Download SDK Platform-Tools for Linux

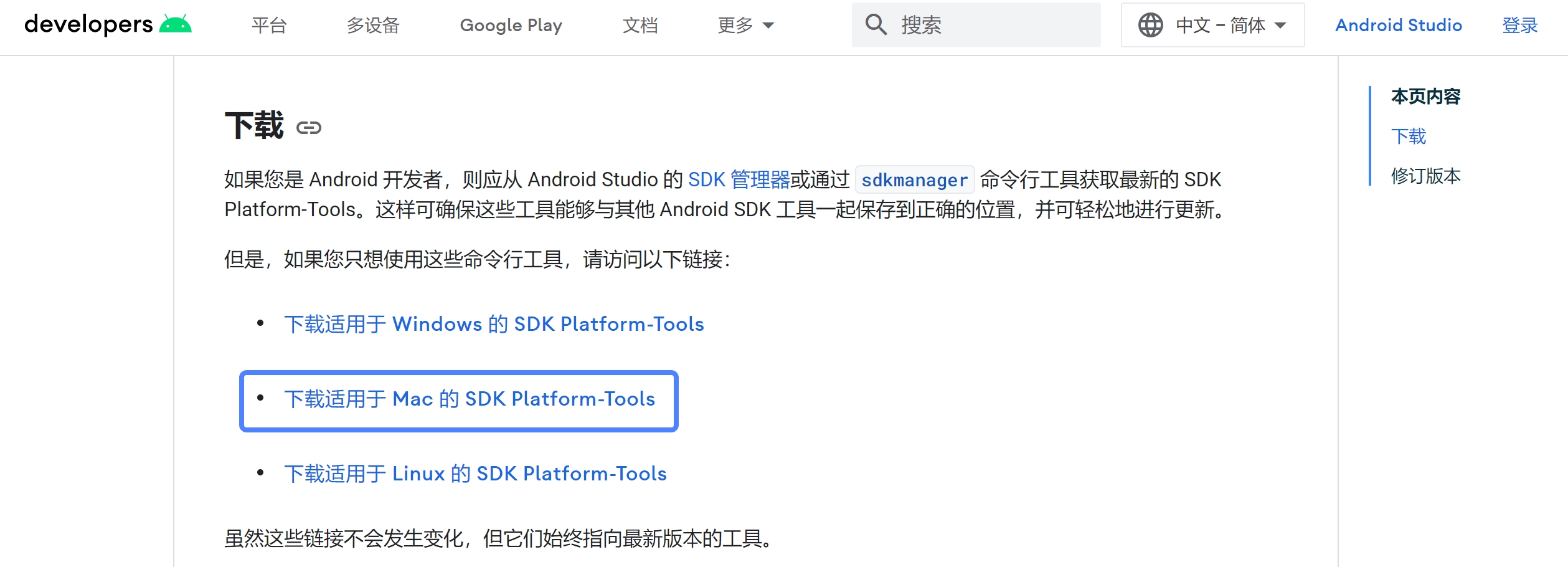click(475, 474)
